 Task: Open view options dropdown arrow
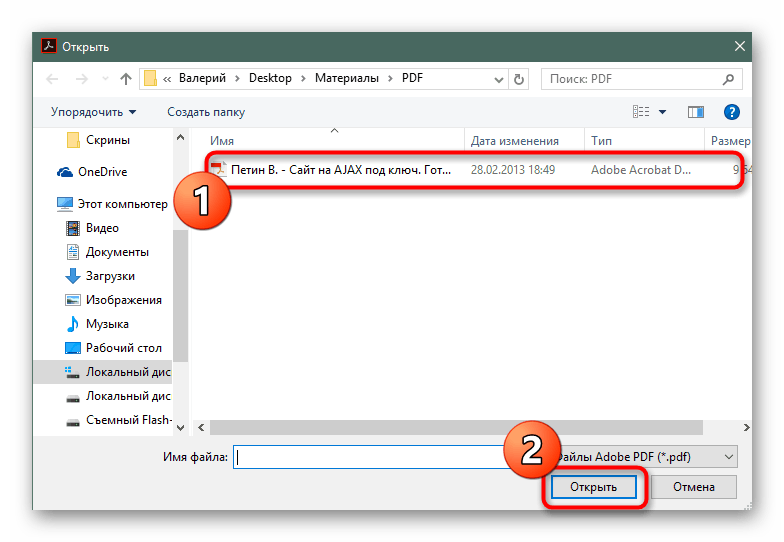(662, 112)
